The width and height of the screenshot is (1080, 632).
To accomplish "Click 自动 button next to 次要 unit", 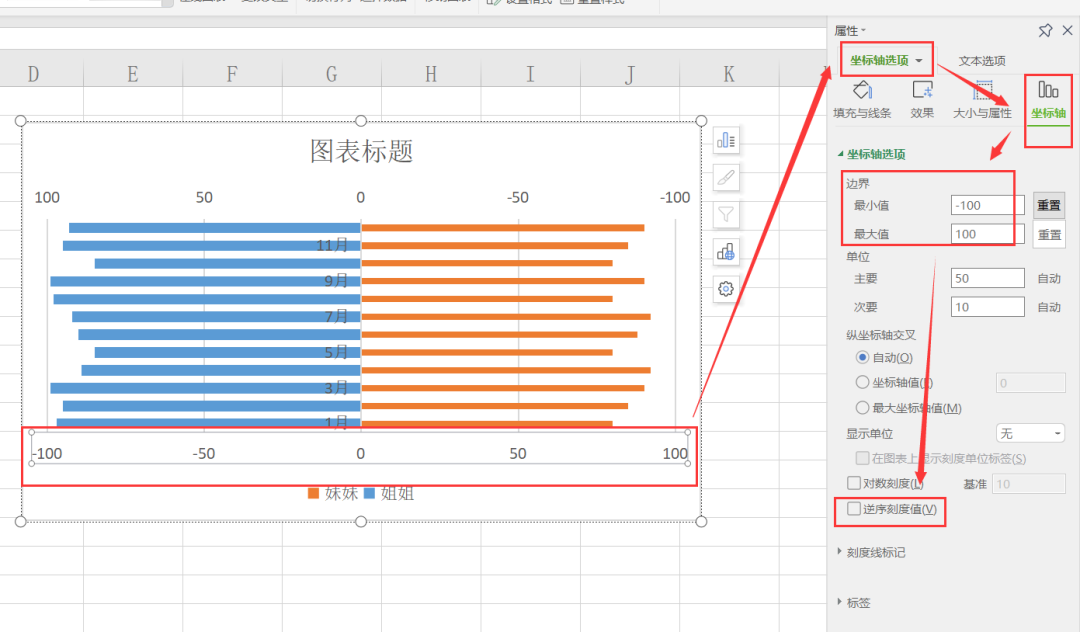I will (x=1049, y=307).
